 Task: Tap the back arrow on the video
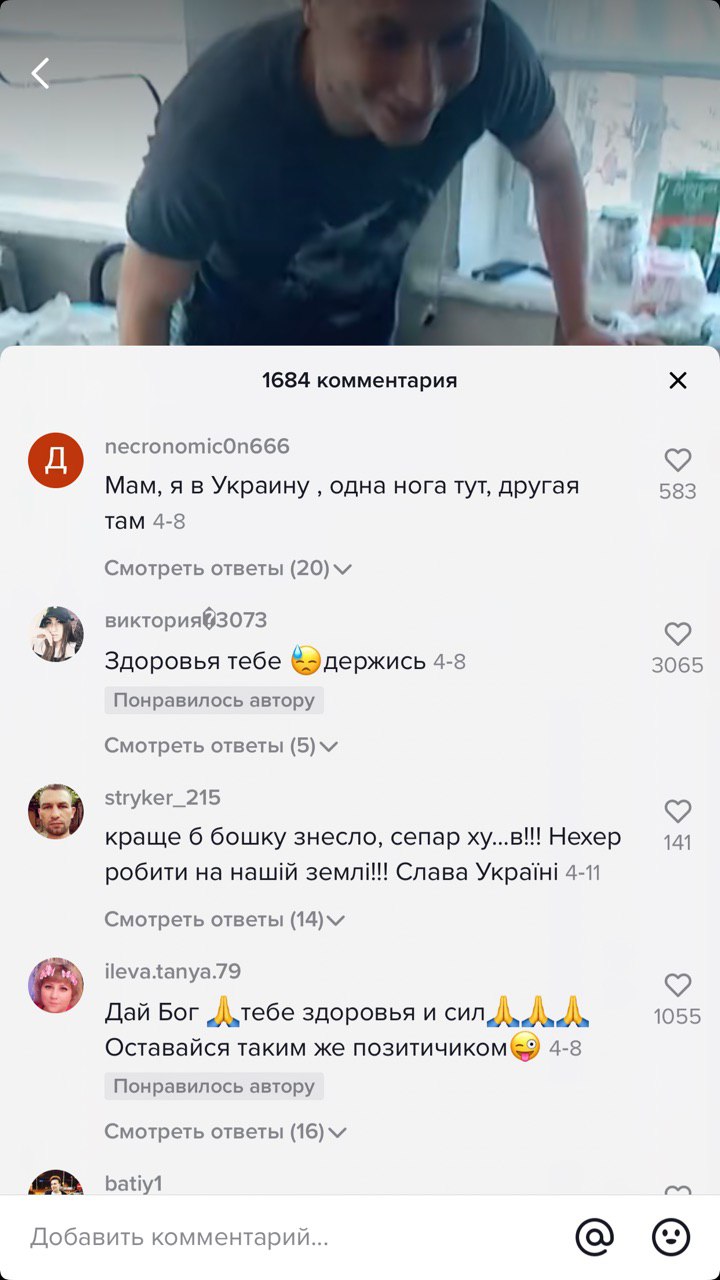point(40,73)
